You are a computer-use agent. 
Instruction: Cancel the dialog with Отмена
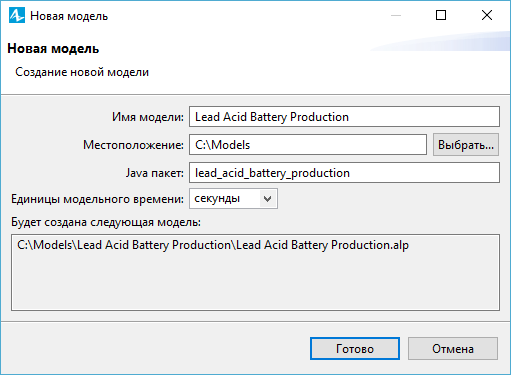point(453,349)
